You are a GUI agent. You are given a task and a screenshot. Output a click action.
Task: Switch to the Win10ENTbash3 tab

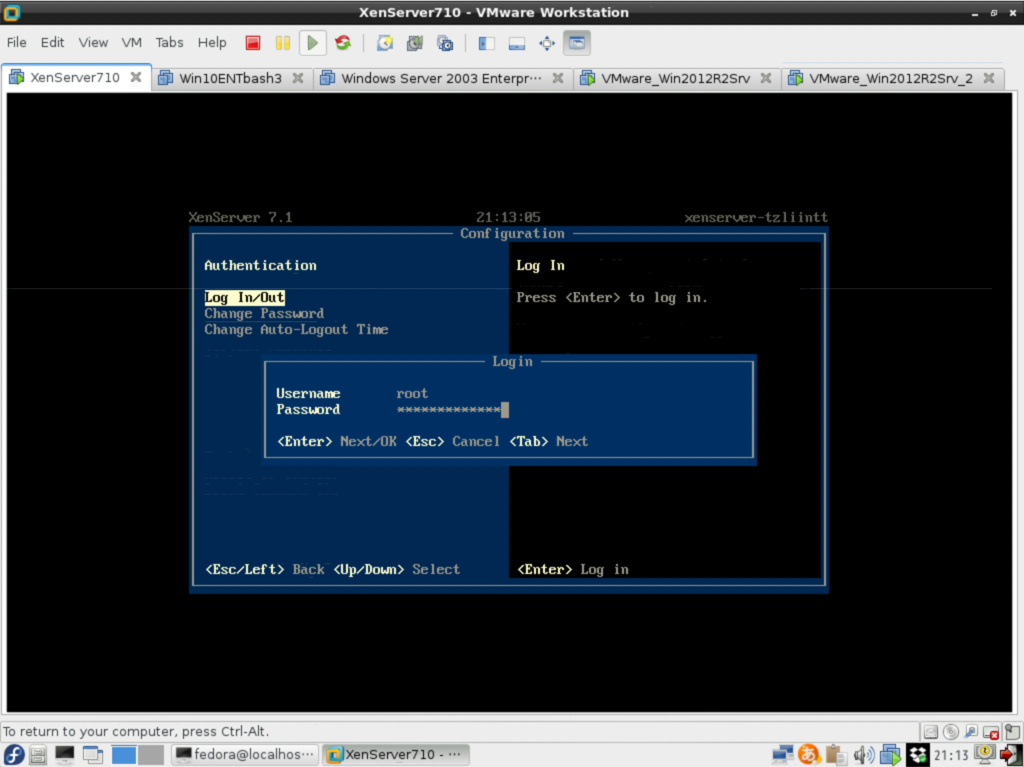click(x=230, y=78)
